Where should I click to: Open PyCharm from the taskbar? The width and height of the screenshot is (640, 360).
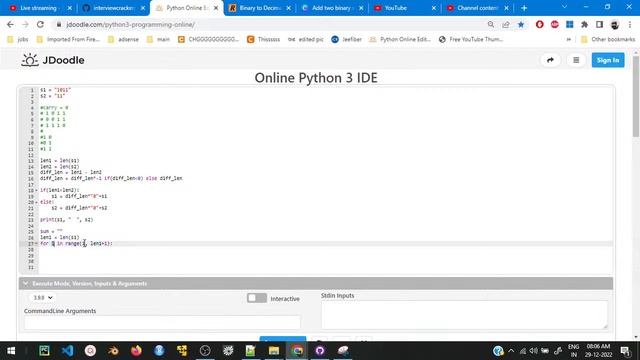[x=44, y=351]
